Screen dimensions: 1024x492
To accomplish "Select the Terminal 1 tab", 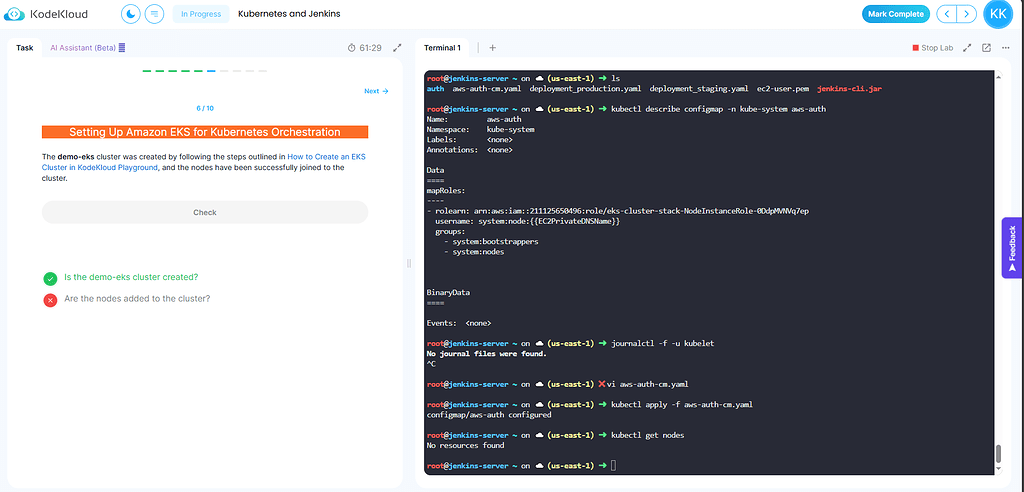I will click(442, 47).
